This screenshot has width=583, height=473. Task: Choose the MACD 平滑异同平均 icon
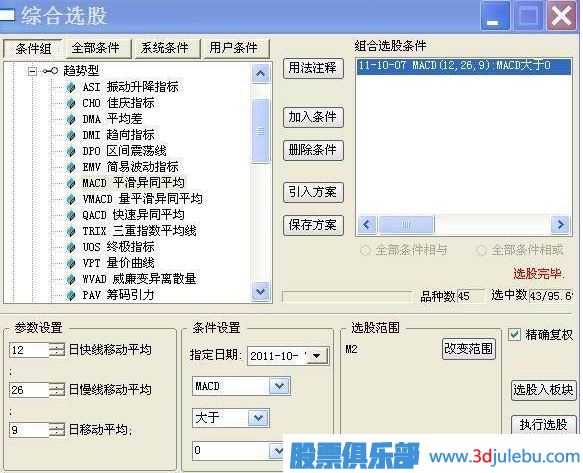[71, 183]
